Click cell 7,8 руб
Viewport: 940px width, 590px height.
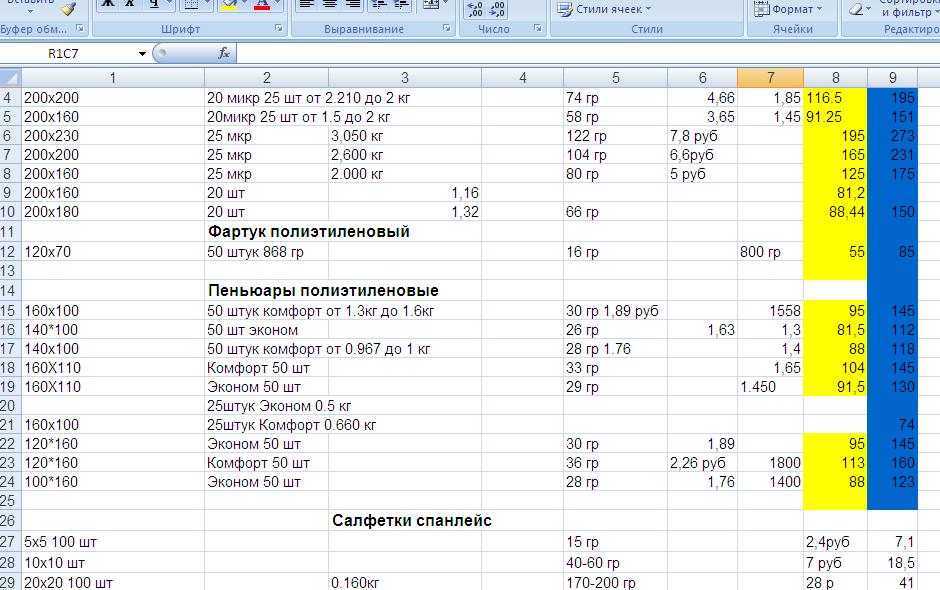[702, 136]
